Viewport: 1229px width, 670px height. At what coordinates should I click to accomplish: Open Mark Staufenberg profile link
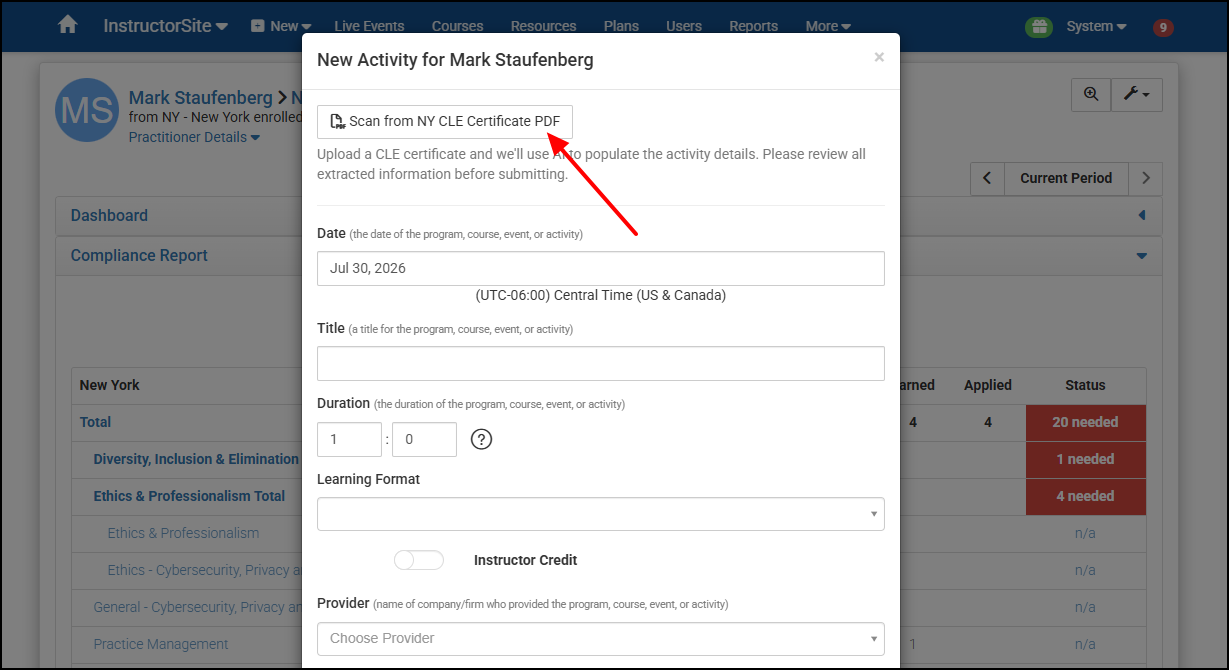(201, 98)
